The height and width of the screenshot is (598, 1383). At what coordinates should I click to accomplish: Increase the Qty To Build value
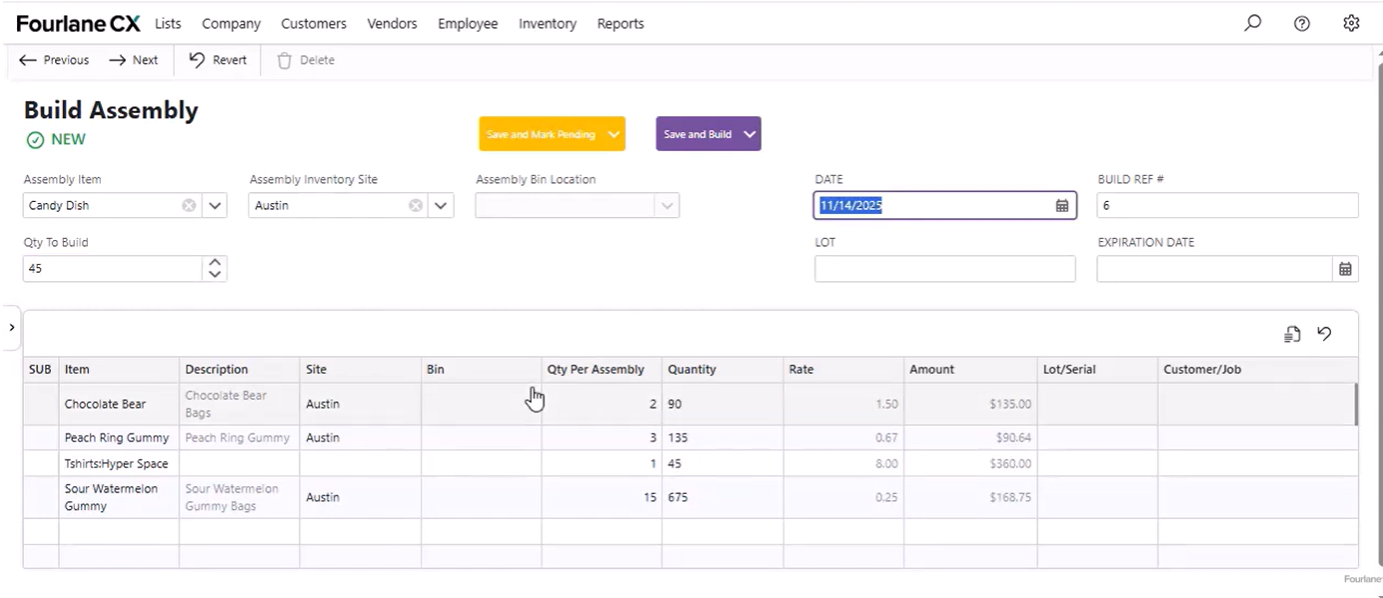click(214, 263)
